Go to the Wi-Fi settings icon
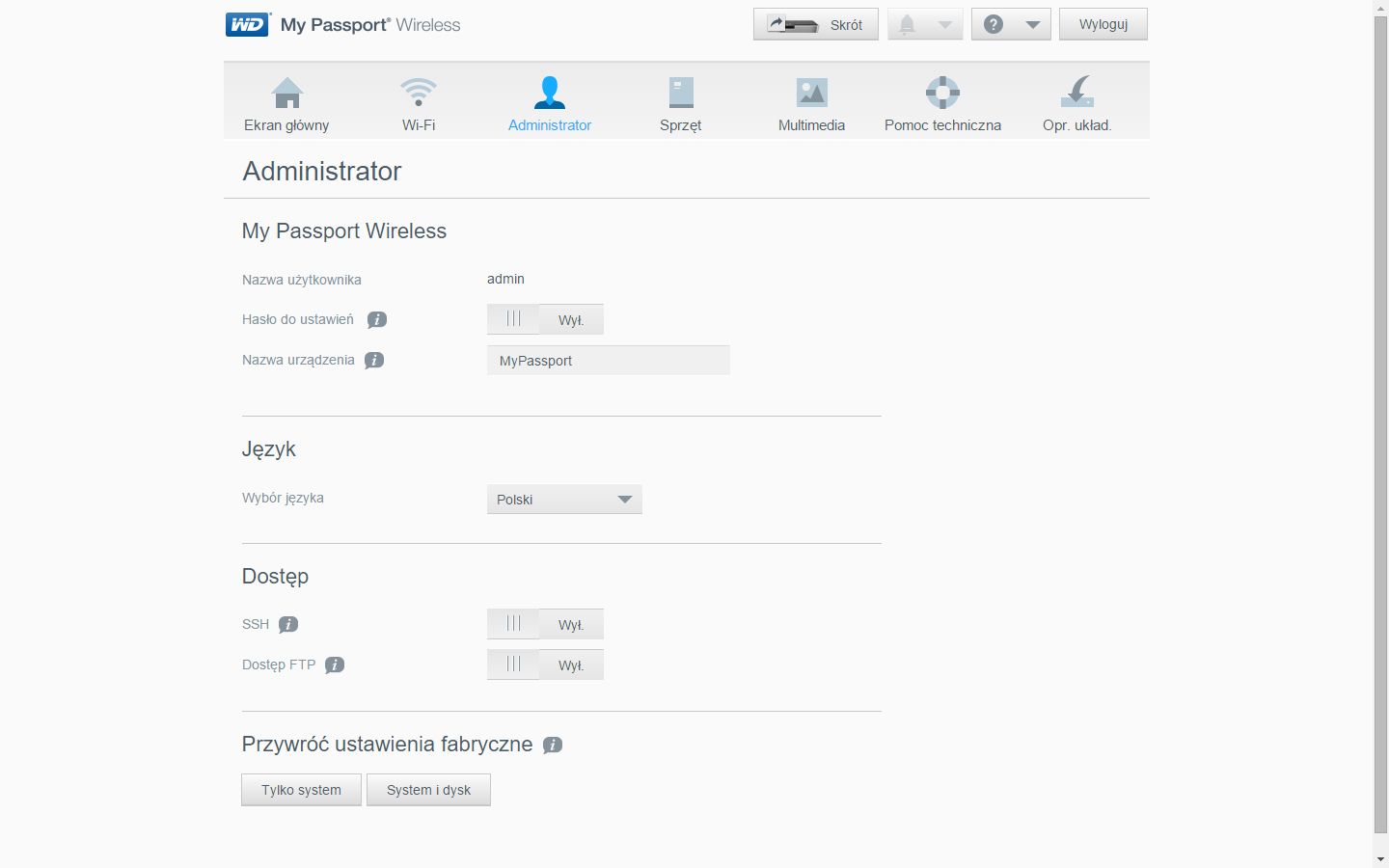Image resolution: width=1389 pixels, height=868 pixels. click(418, 94)
